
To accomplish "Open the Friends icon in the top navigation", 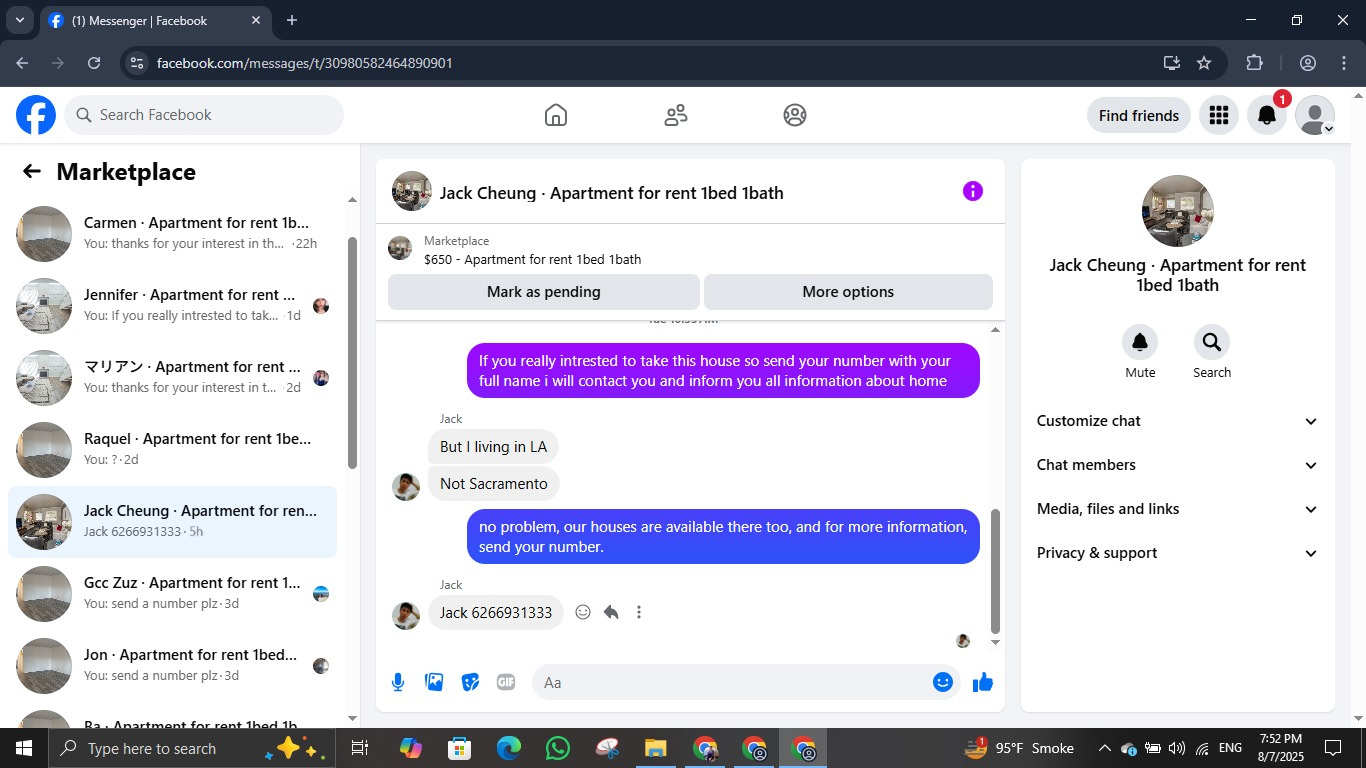I will click(x=676, y=115).
